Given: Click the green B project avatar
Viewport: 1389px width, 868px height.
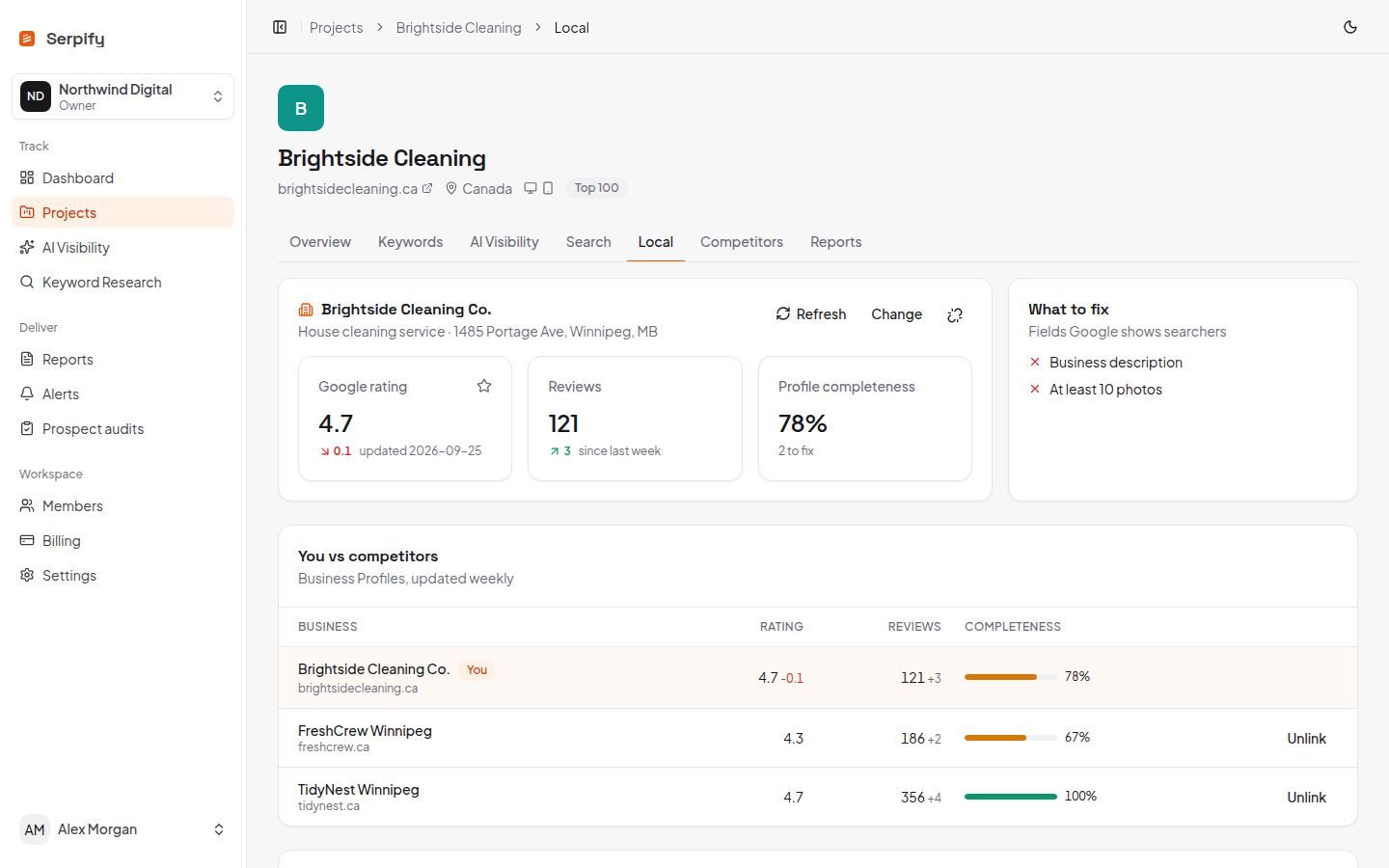Looking at the screenshot, I should tap(301, 108).
